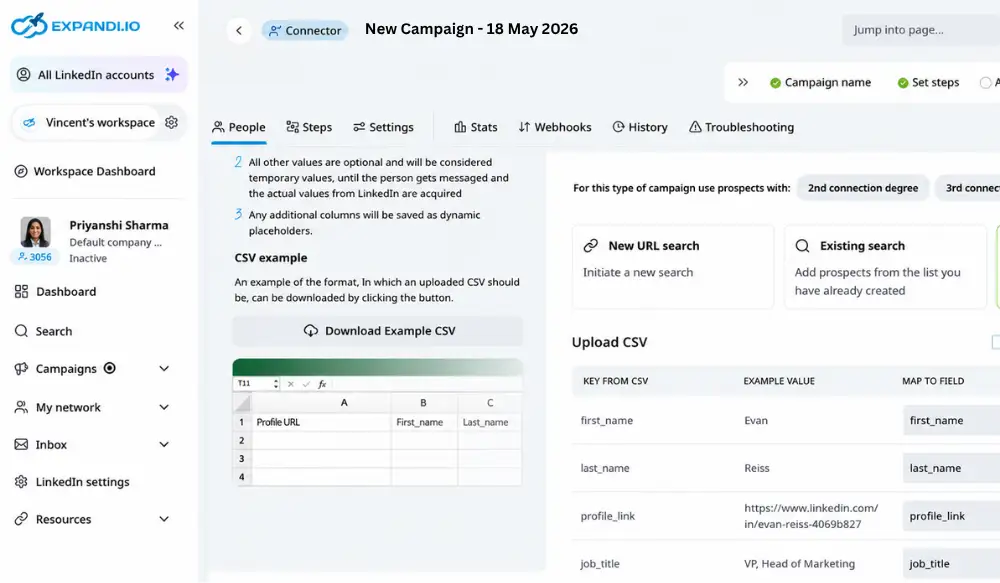Click the evan-reiss LinkedIn URL example value

811,516
